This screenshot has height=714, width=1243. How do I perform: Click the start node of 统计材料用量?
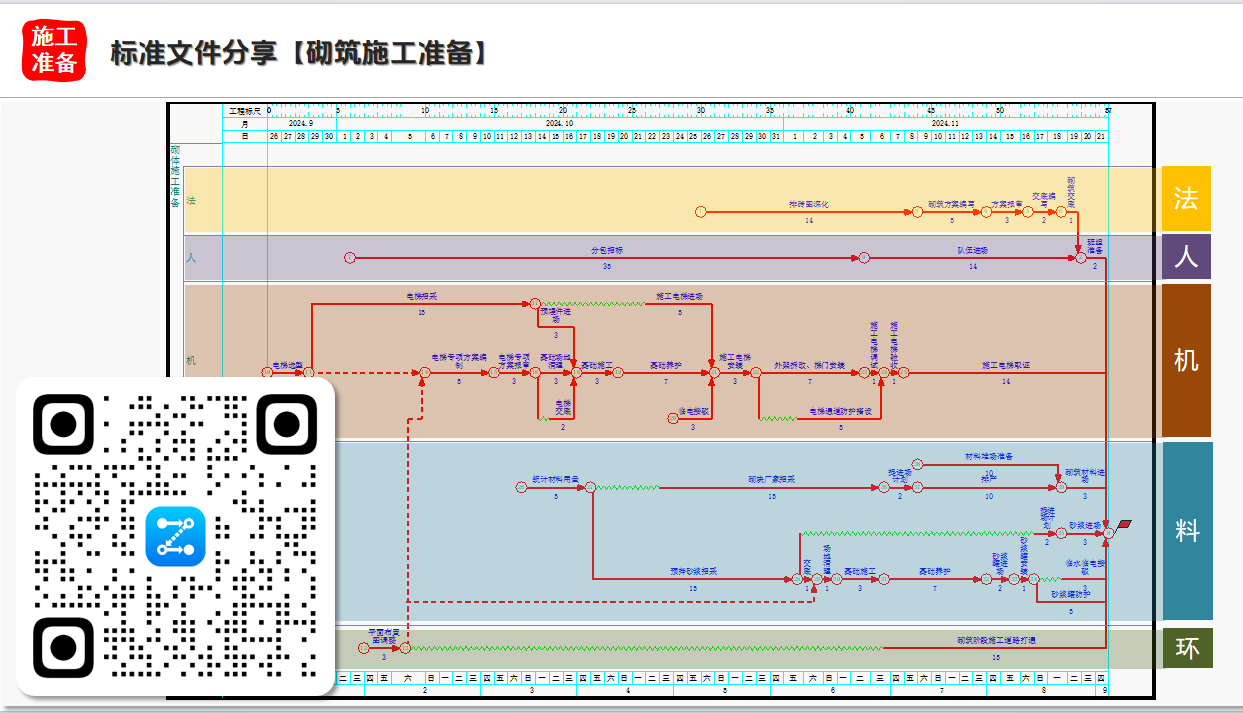tap(521, 487)
